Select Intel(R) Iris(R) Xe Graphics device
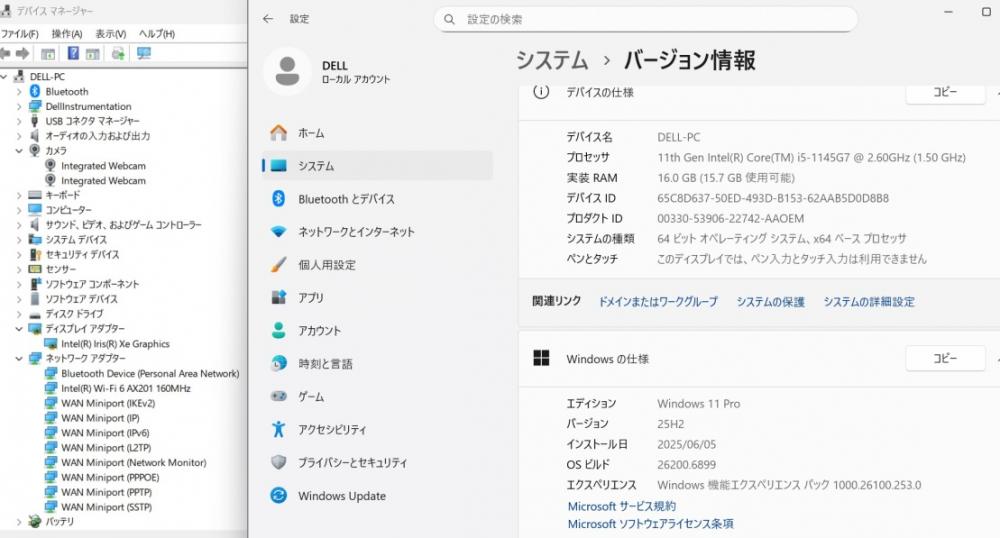Image resolution: width=1000 pixels, height=538 pixels. [x=115, y=344]
